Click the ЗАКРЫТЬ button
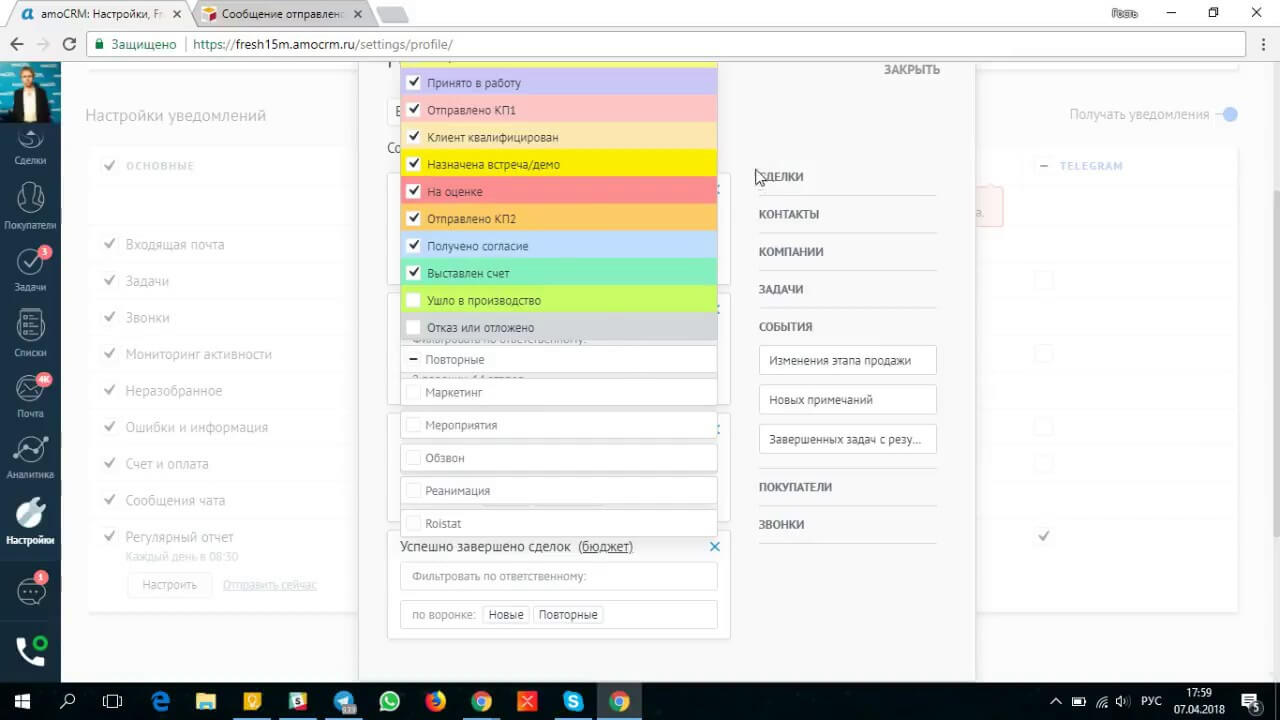This screenshot has width=1280, height=720. click(911, 69)
